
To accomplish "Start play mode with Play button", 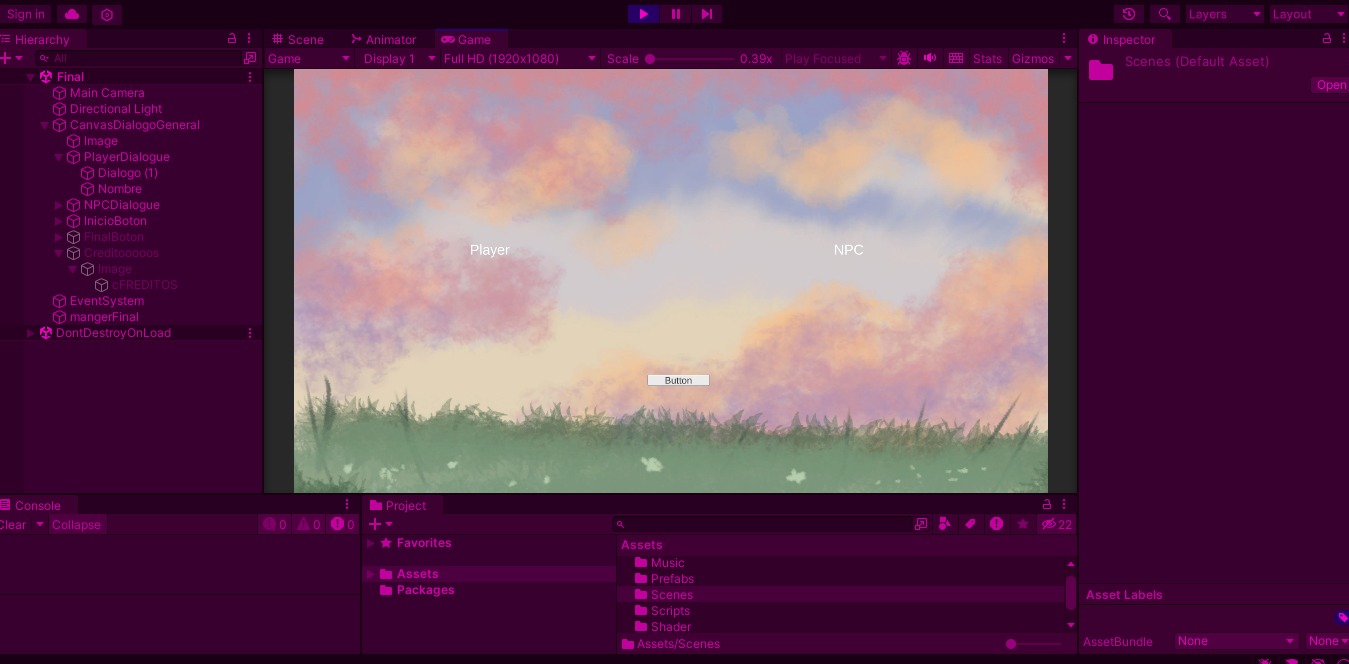I will click(644, 14).
